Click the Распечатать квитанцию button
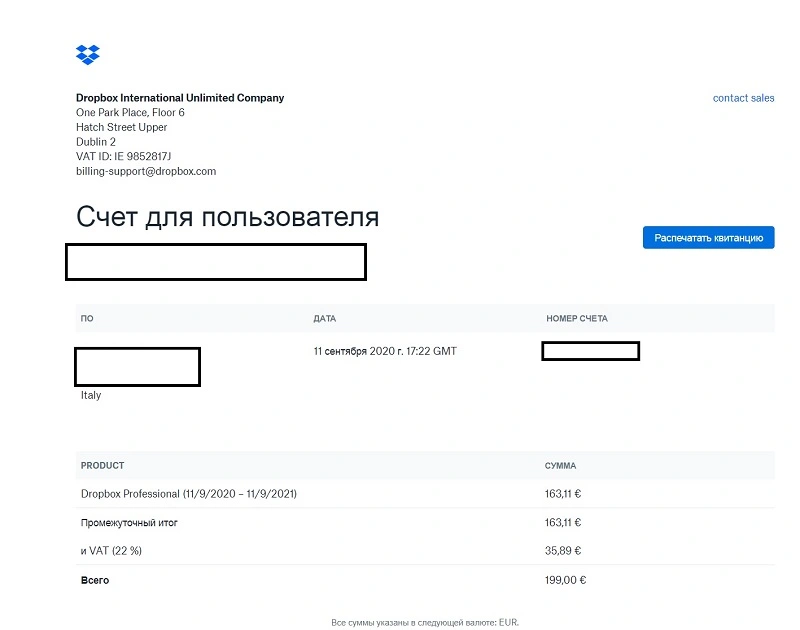This screenshot has height=630, width=800. [x=708, y=238]
